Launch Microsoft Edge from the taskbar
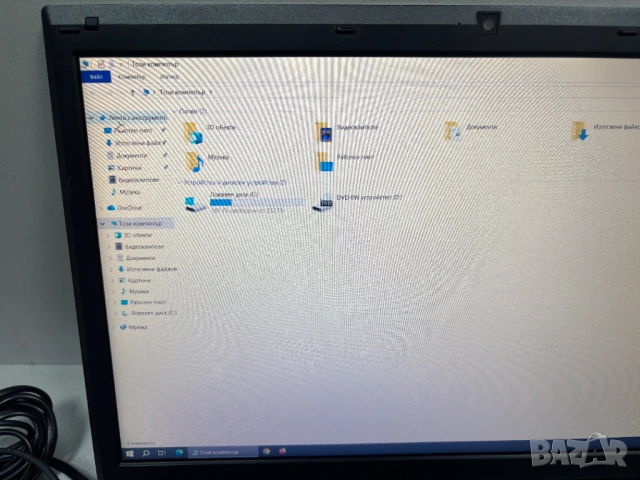 (x=179, y=452)
